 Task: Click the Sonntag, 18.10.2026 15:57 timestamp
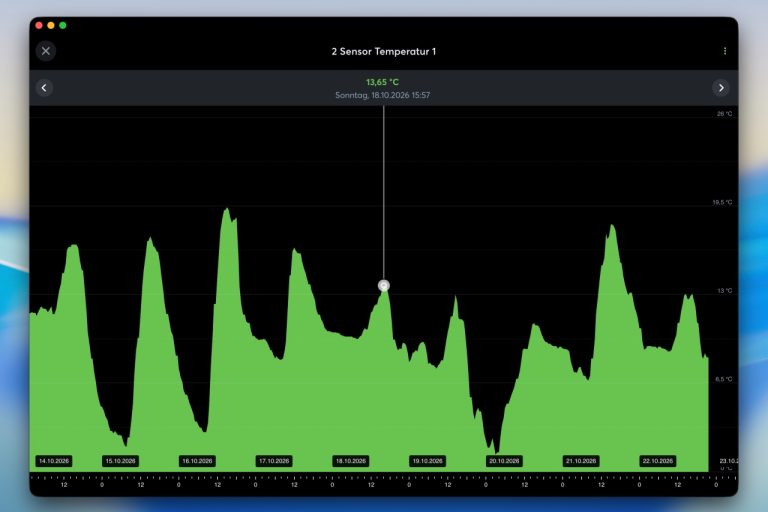[x=383, y=95]
